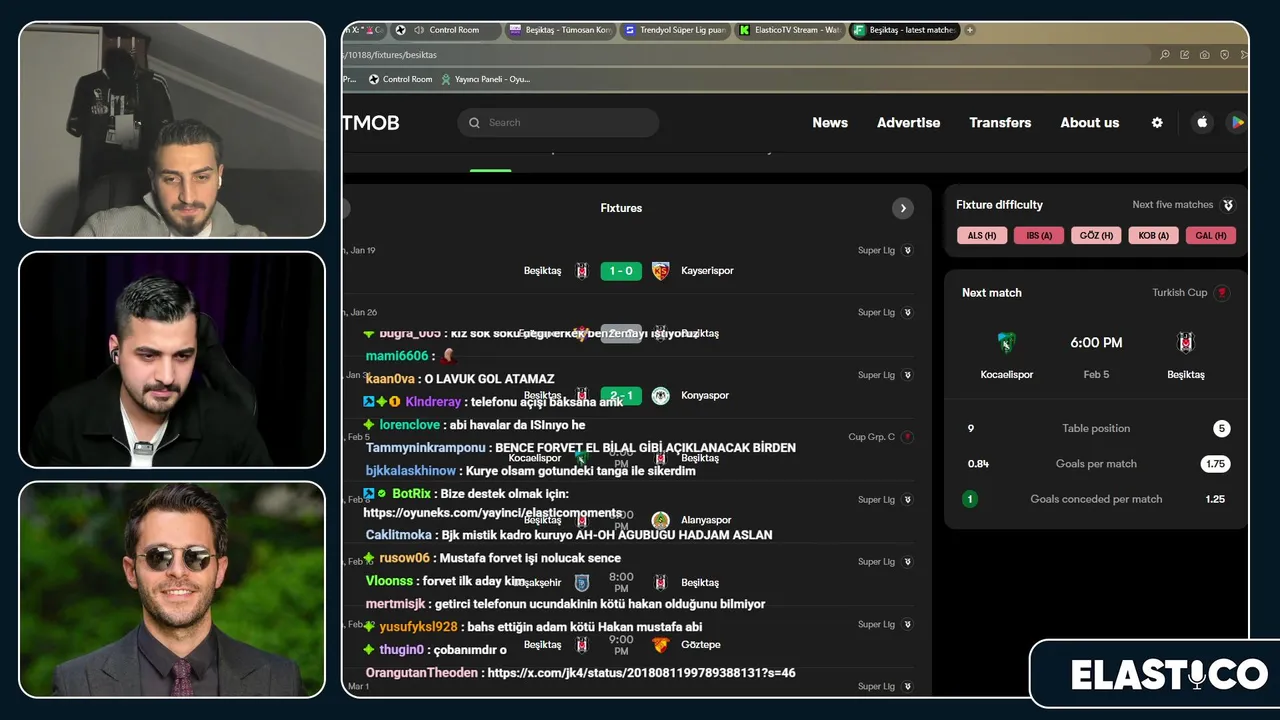Click Yayıncı Paneli bookmark icon
This screenshot has width=1280, height=720.
[446, 79]
